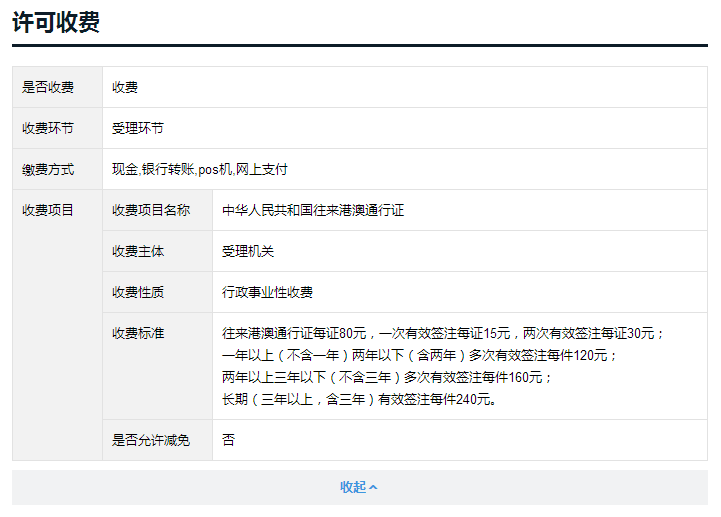This screenshot has width=721, height=517.
Task: Select the 收费标准 sub-label
Action: [138, 333]
